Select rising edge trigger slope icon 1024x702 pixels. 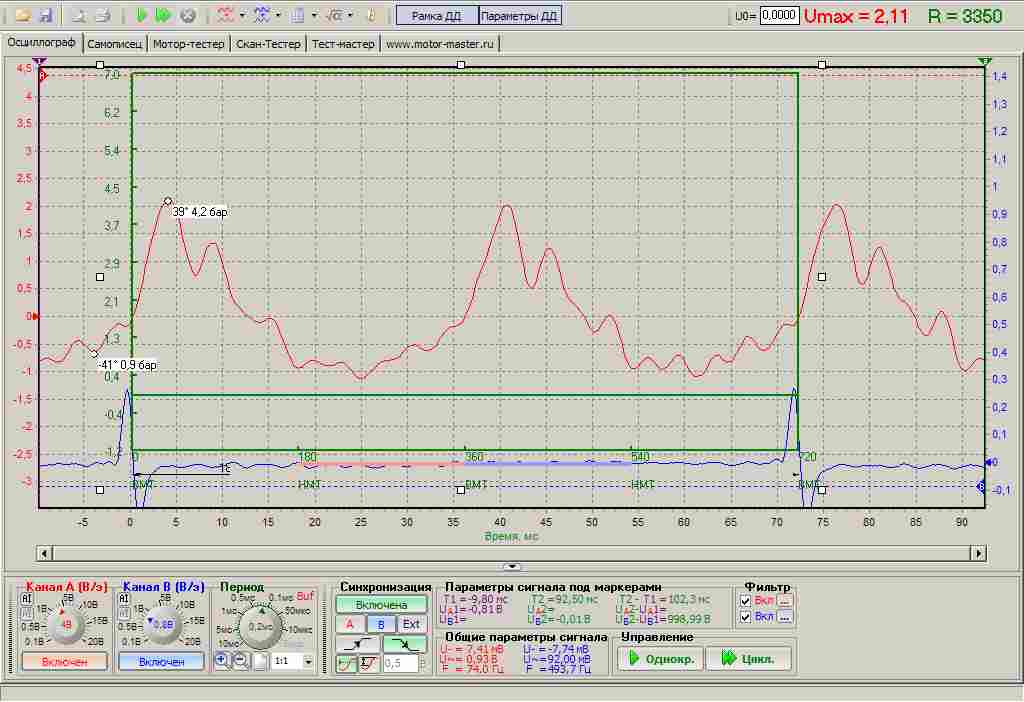pos(356,645)
